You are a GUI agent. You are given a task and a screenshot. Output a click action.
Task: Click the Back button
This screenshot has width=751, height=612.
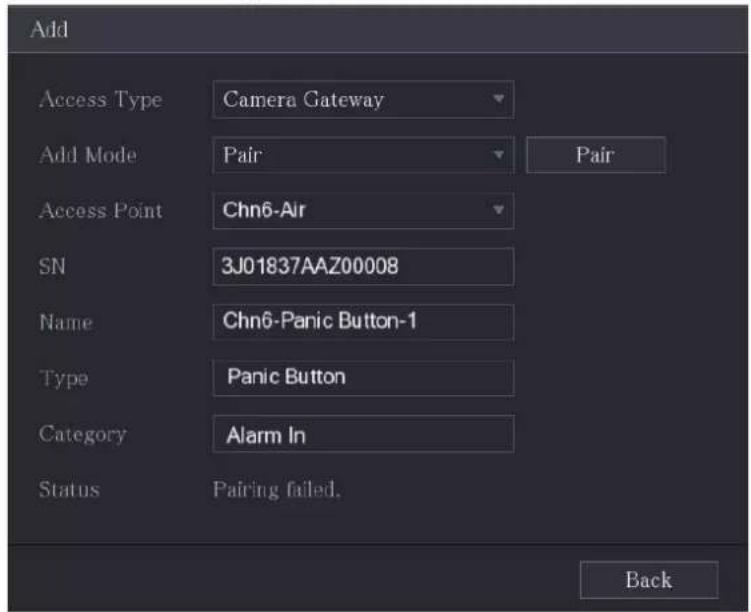[x=649, y=580]
